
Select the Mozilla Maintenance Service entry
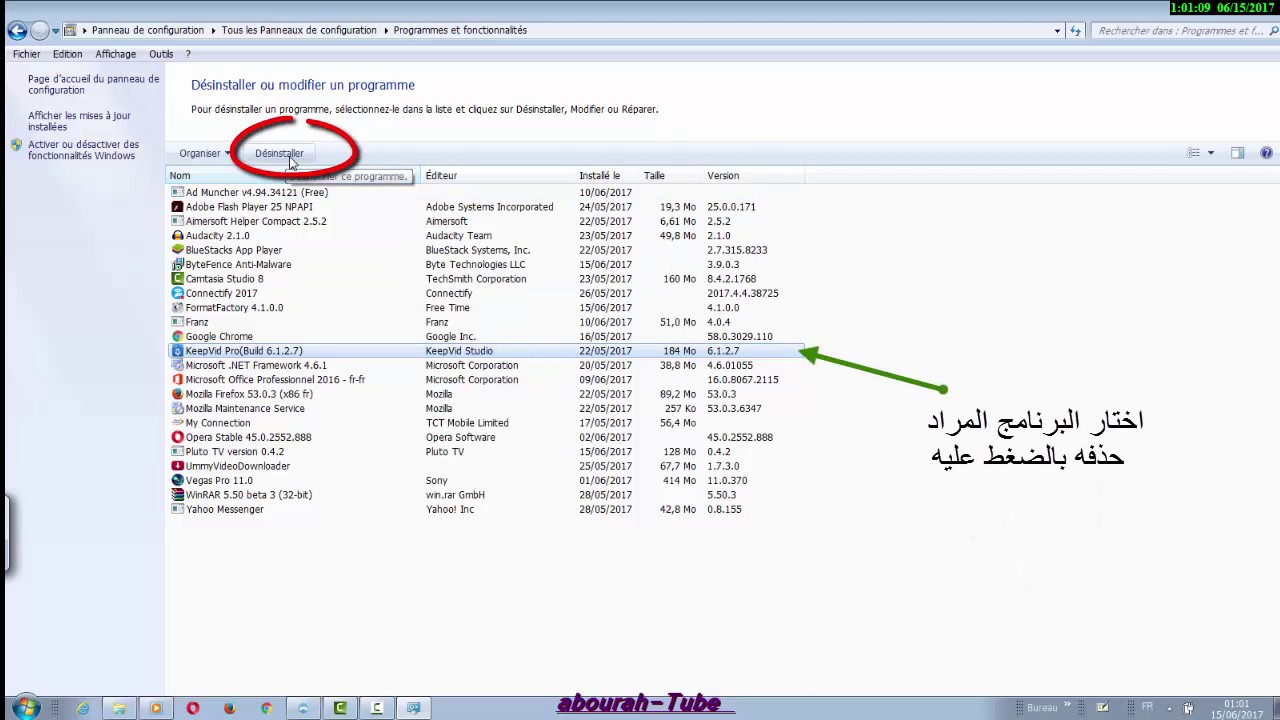[245, 409]
